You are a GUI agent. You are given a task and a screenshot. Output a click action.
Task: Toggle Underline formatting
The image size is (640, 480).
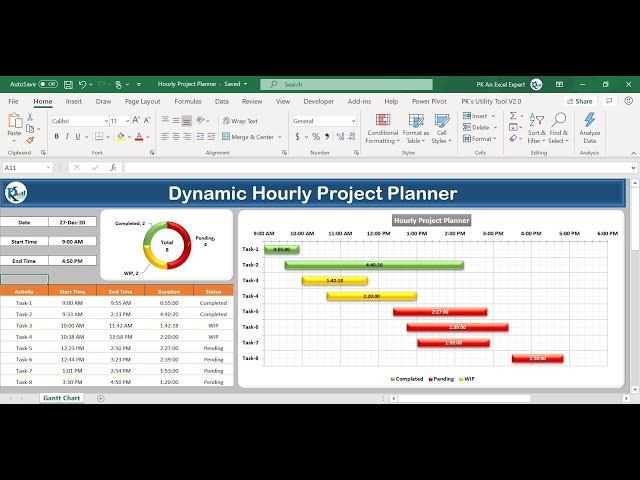click(78, 136)
